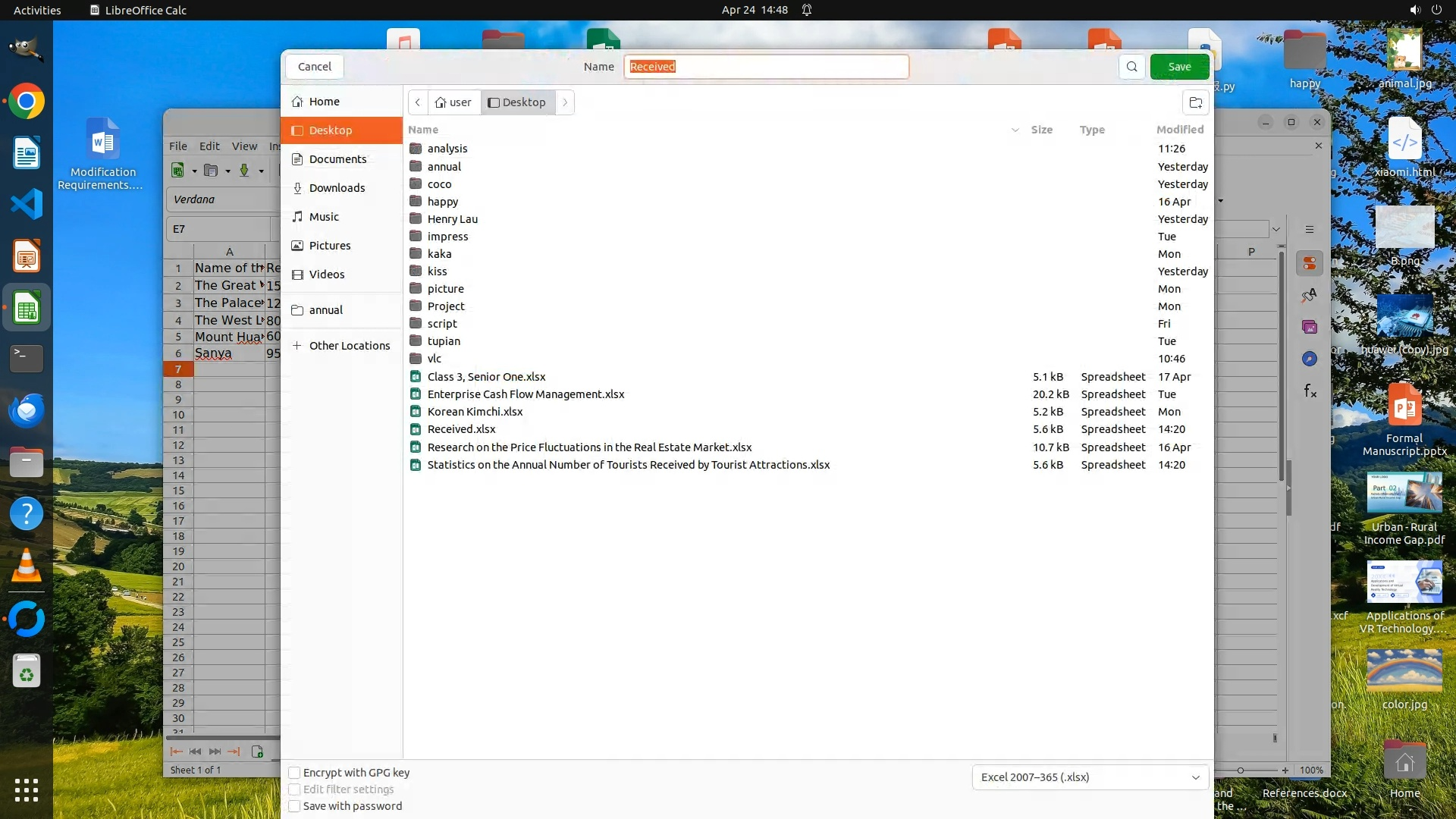Launch Visual Studio Code from the dock

tap(27, 205)
